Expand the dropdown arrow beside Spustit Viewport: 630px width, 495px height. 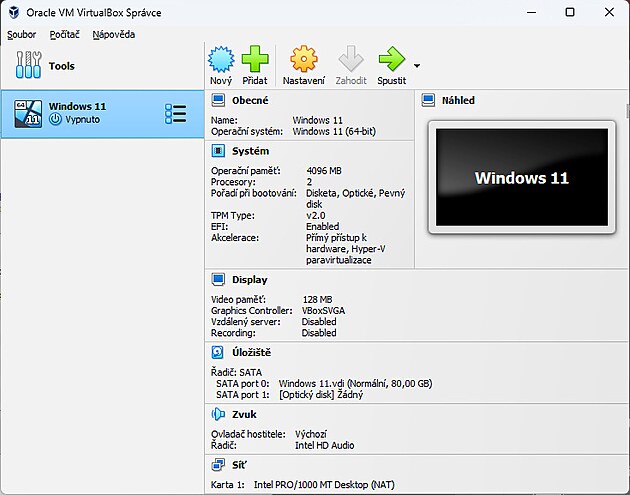coord(417,66)
